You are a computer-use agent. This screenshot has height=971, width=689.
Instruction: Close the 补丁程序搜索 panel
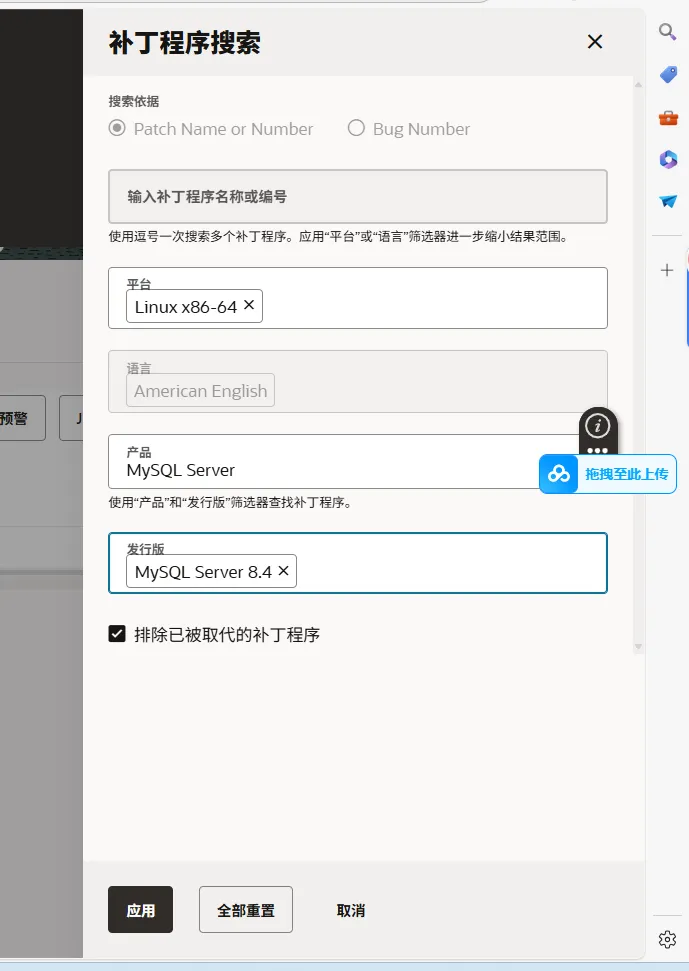pyautogui.click(x=594, y=41)
